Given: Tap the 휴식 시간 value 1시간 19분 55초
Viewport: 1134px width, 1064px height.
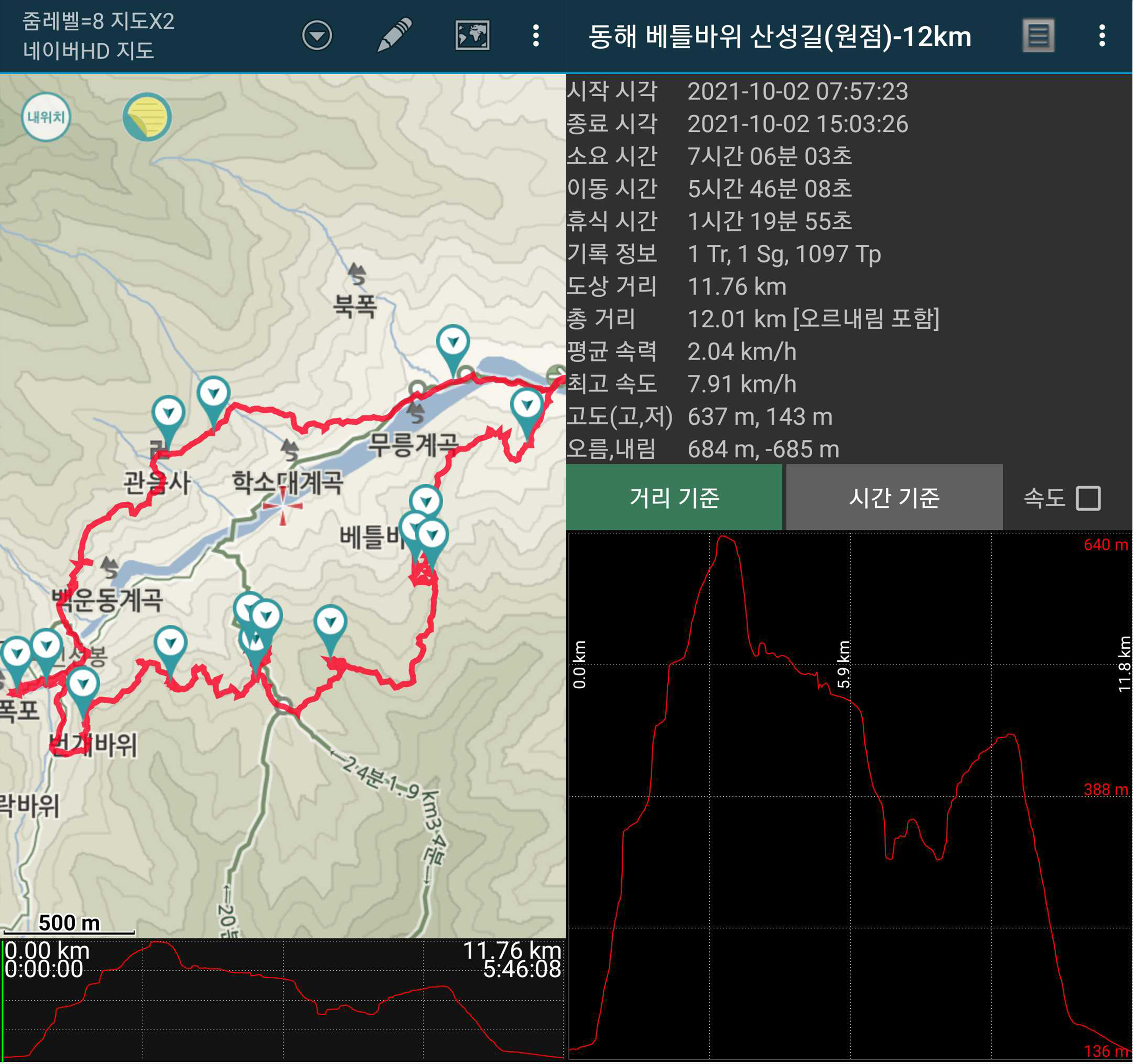Looking at the screenshot, I should [x=769, y=221].
